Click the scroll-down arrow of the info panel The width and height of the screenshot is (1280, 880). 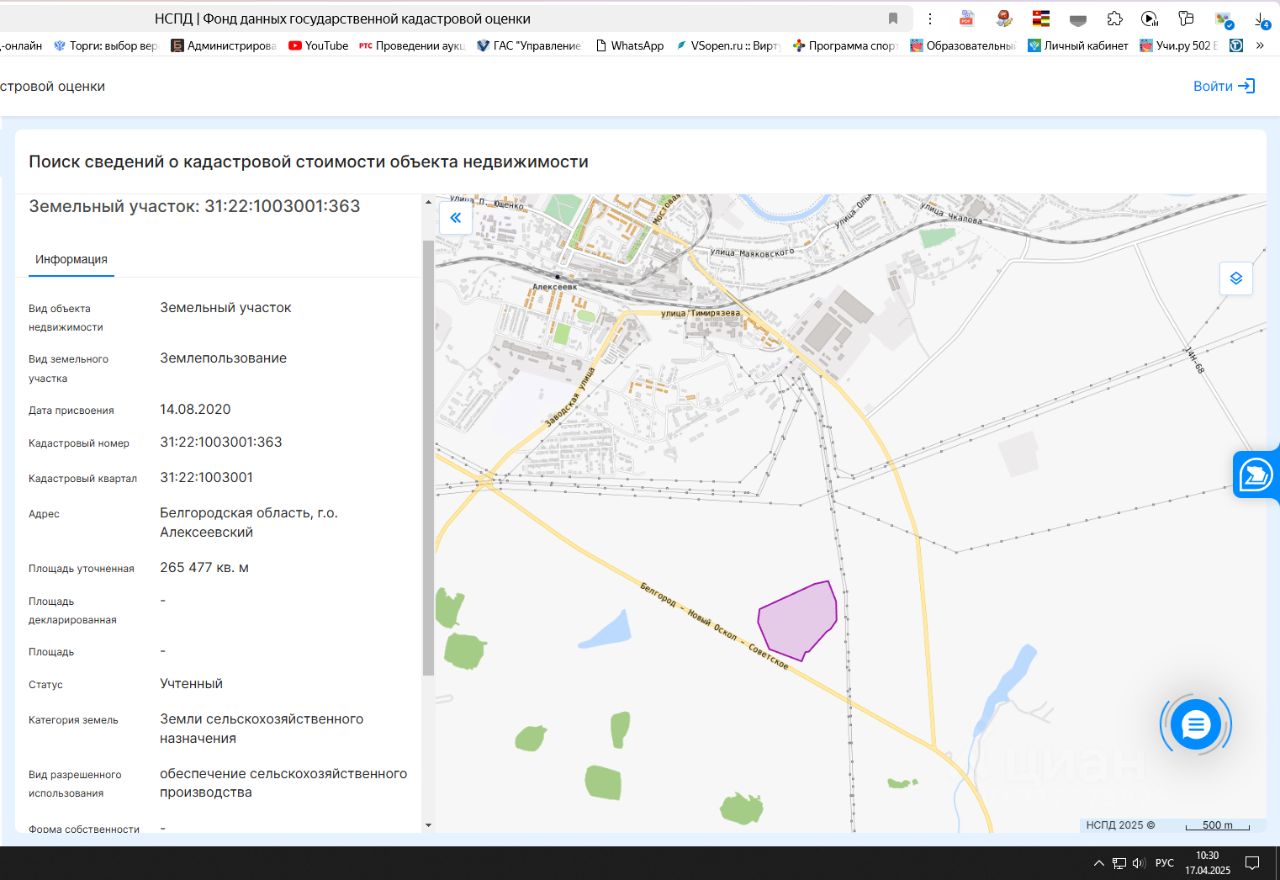pyautogui.click(x=428, y=826)
